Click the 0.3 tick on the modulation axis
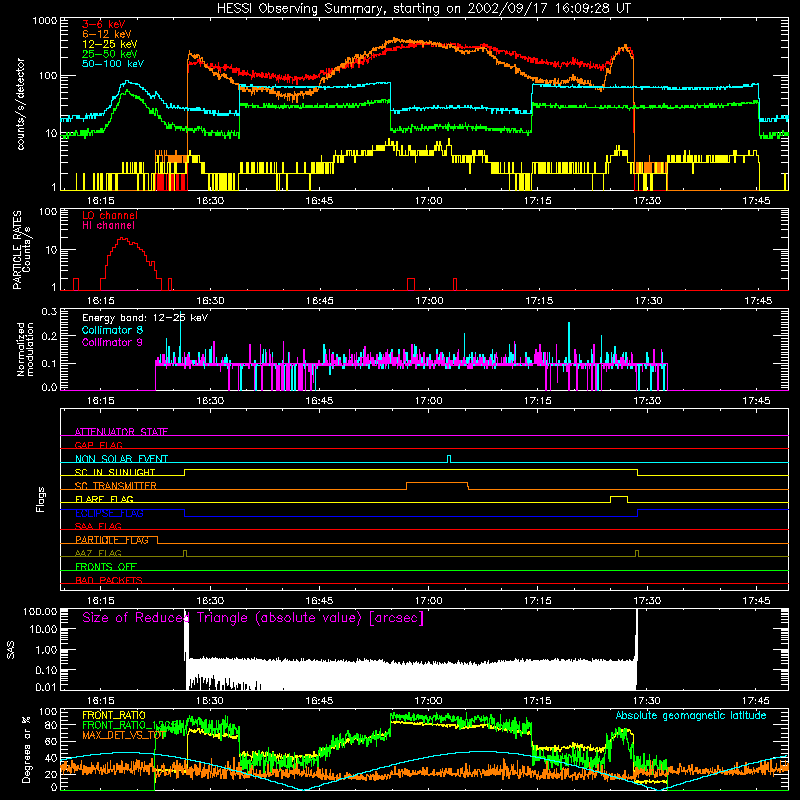 (49, 312)
